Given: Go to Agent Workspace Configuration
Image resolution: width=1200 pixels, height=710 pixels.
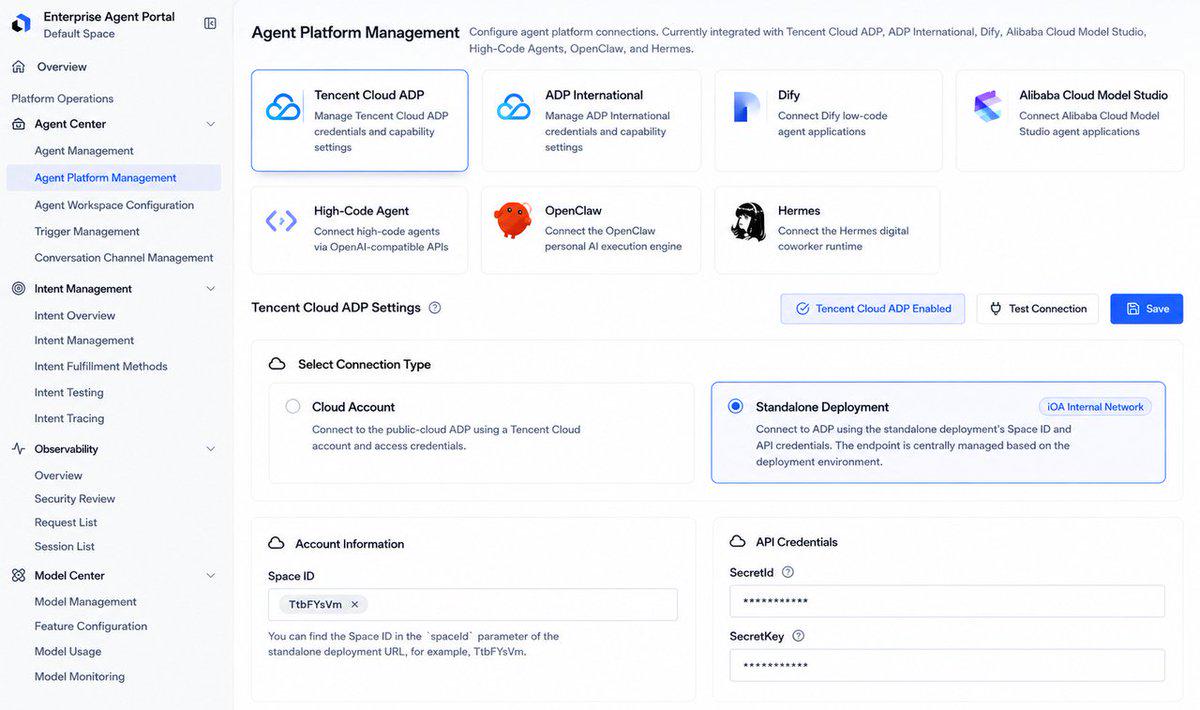Looking at the screenshot, I should 114,205.
